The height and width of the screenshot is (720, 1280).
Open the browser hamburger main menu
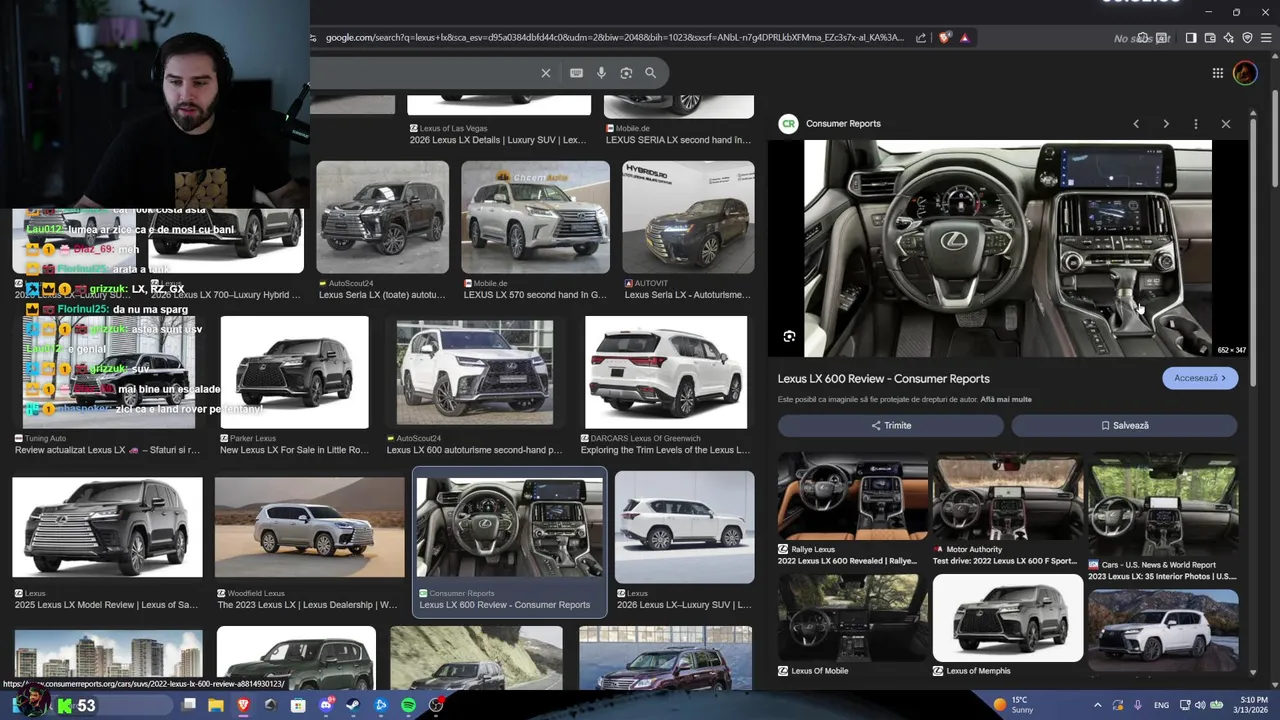(1266, 38)
